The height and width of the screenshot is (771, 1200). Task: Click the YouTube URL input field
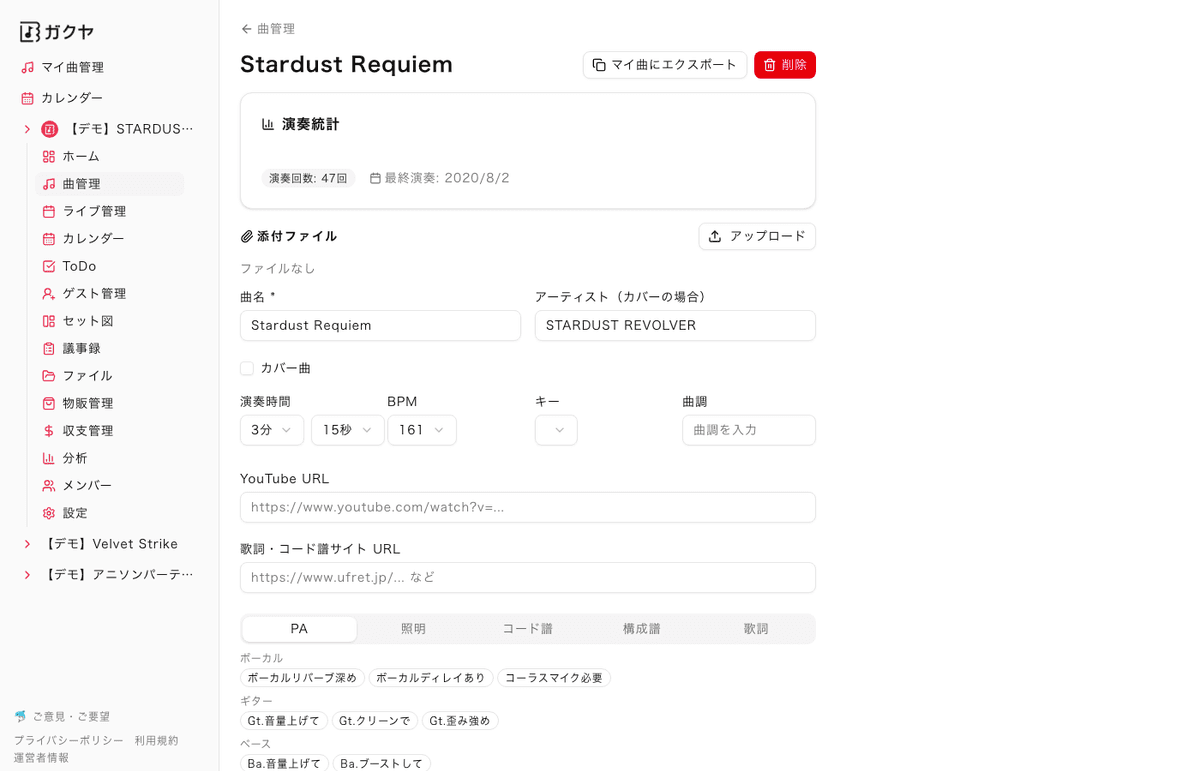point(527,507)
